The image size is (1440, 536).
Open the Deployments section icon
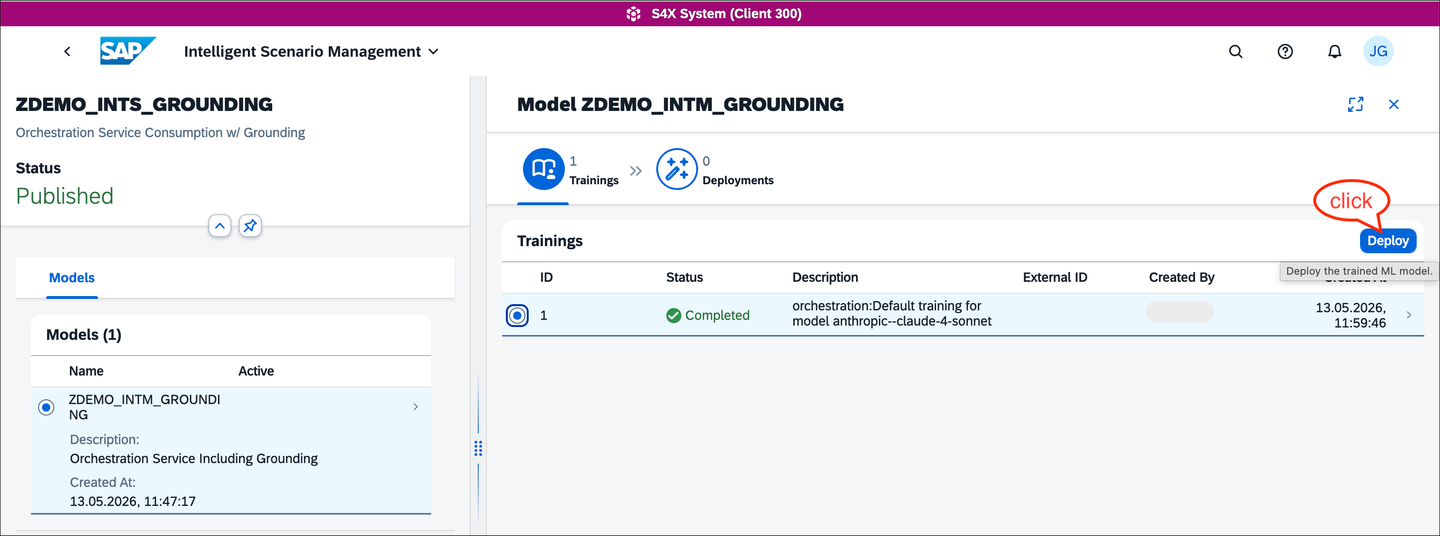677,169
